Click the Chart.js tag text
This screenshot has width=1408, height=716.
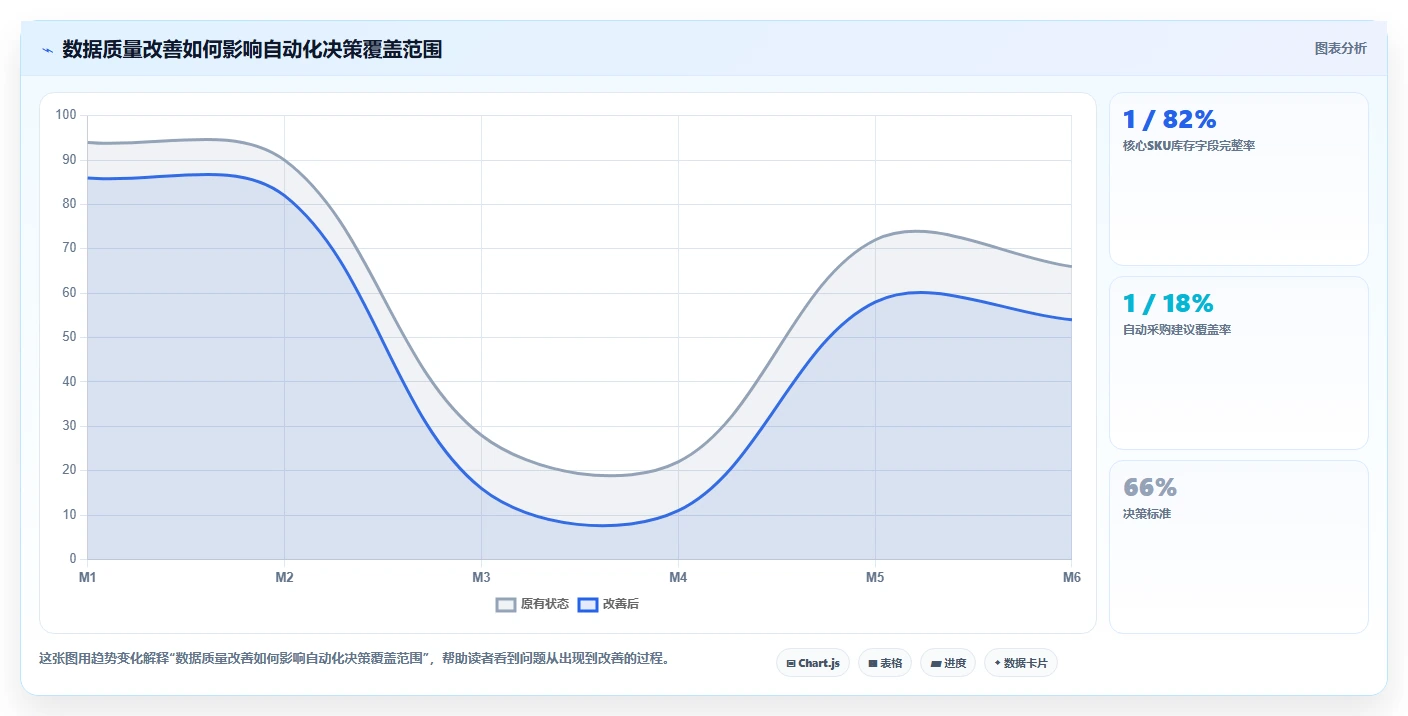pos(819,663)
